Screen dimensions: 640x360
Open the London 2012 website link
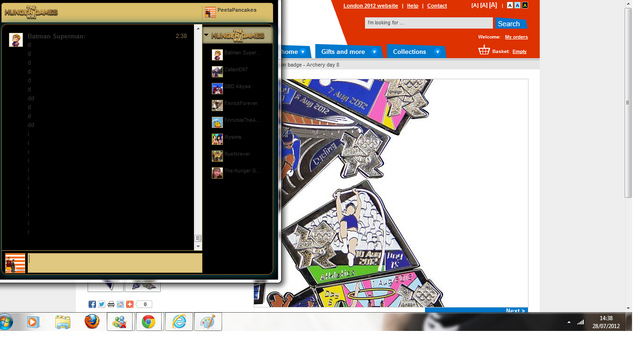click(x=371, y=6)
